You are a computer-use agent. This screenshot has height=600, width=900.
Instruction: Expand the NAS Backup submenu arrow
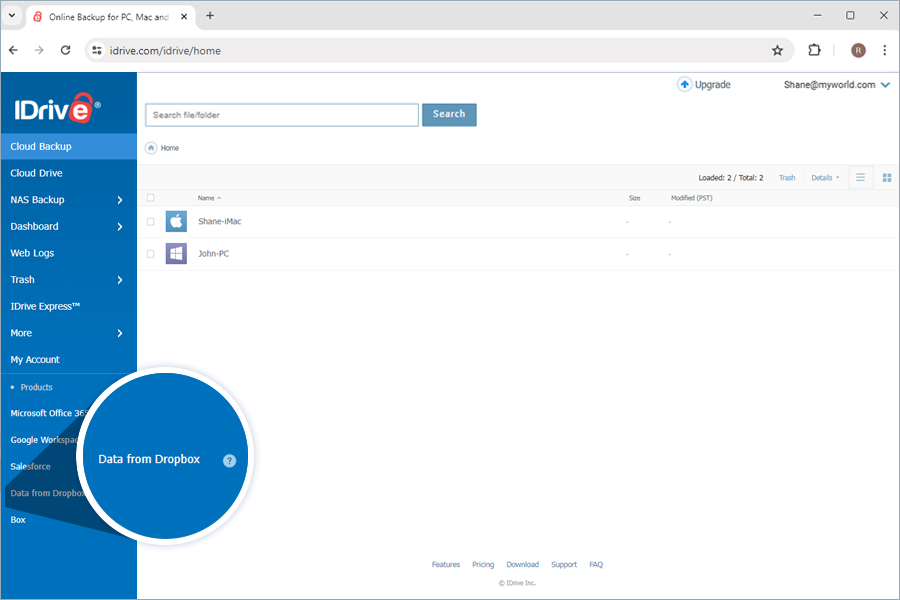coord(119,200)
